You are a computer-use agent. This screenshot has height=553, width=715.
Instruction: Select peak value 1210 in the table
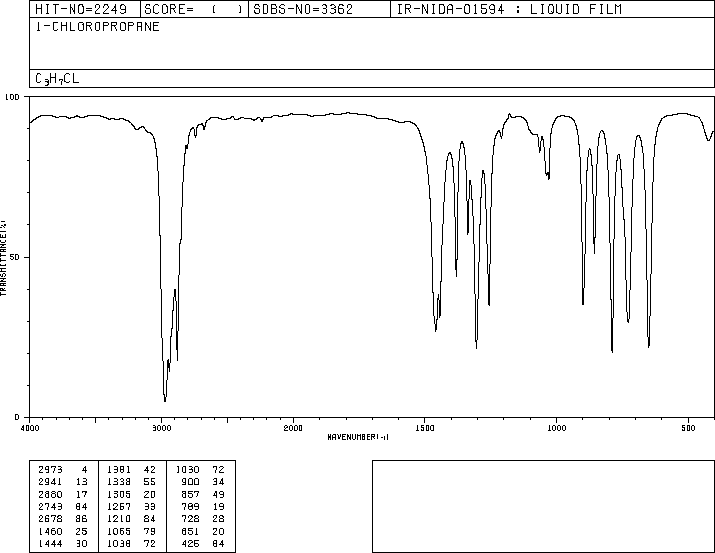point(119,519)
